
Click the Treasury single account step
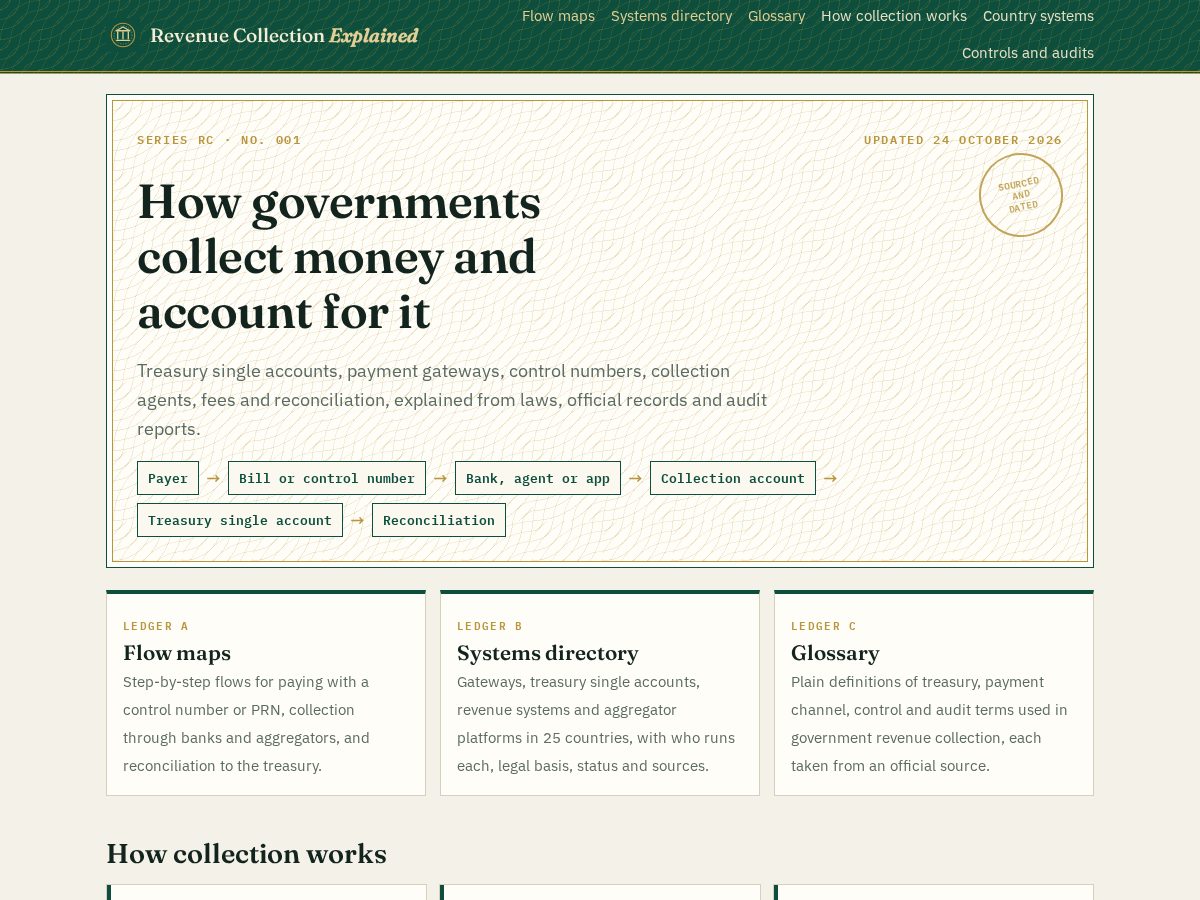pyautogui.click(x=240, y=520)
